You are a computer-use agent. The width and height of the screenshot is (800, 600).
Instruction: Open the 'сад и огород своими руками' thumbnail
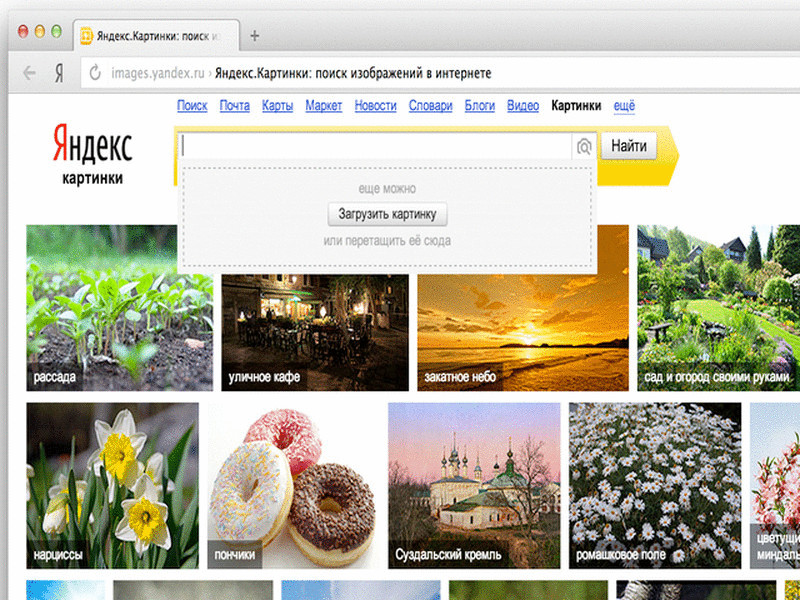718,308
